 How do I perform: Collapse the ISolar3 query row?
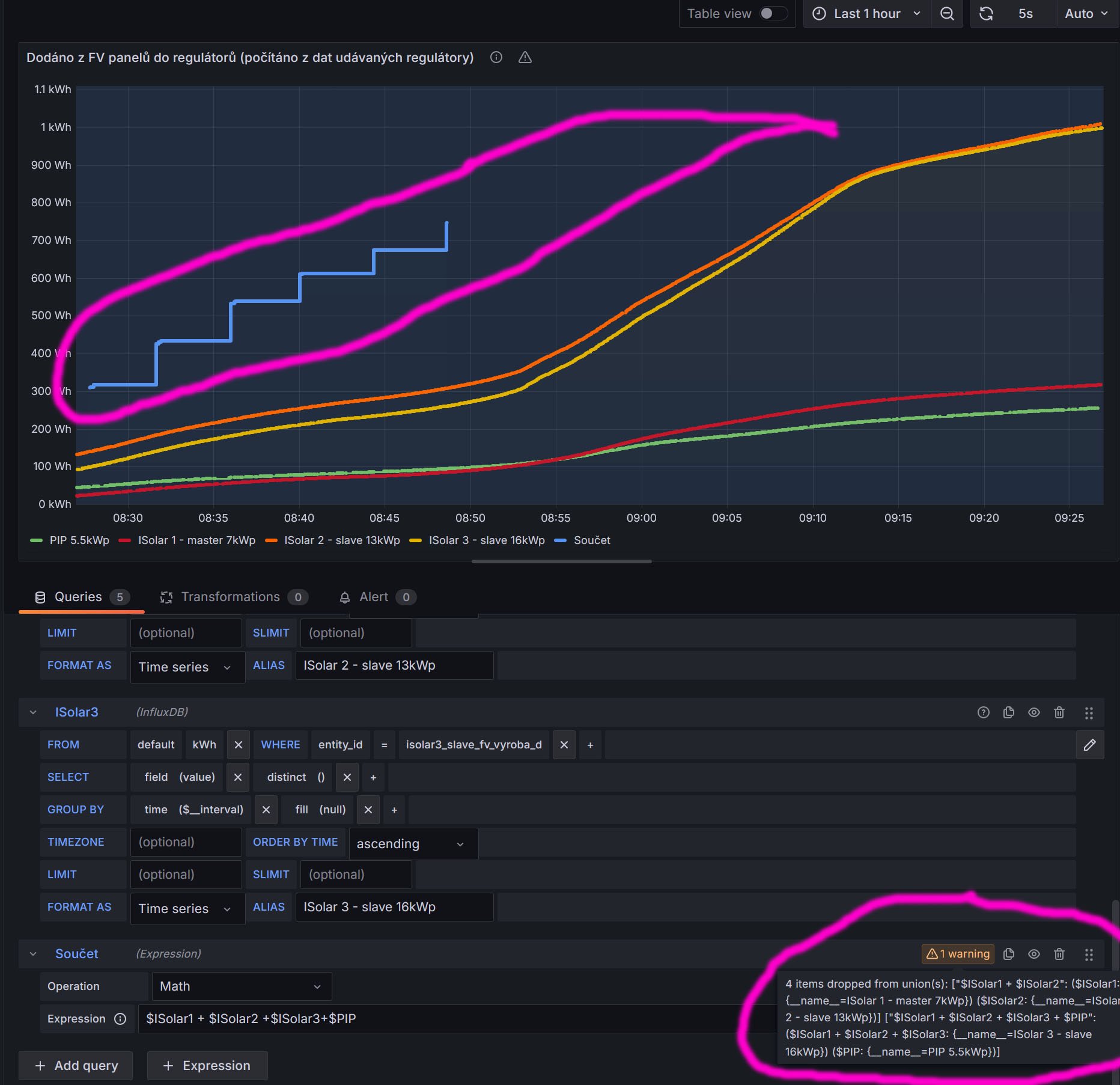coord(33,712)
